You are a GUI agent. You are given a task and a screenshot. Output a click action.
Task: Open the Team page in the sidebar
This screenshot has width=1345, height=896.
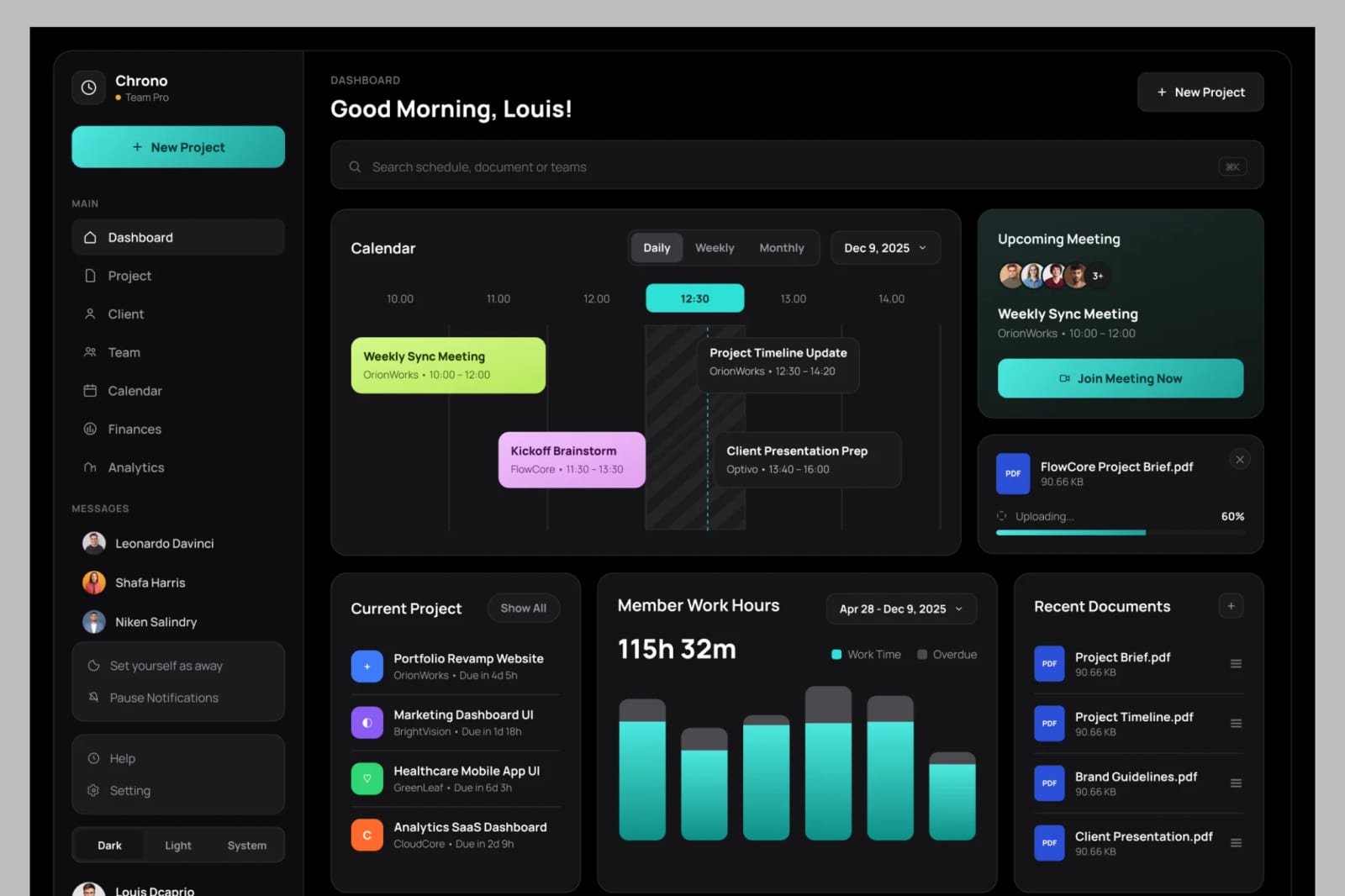[178, 353]
